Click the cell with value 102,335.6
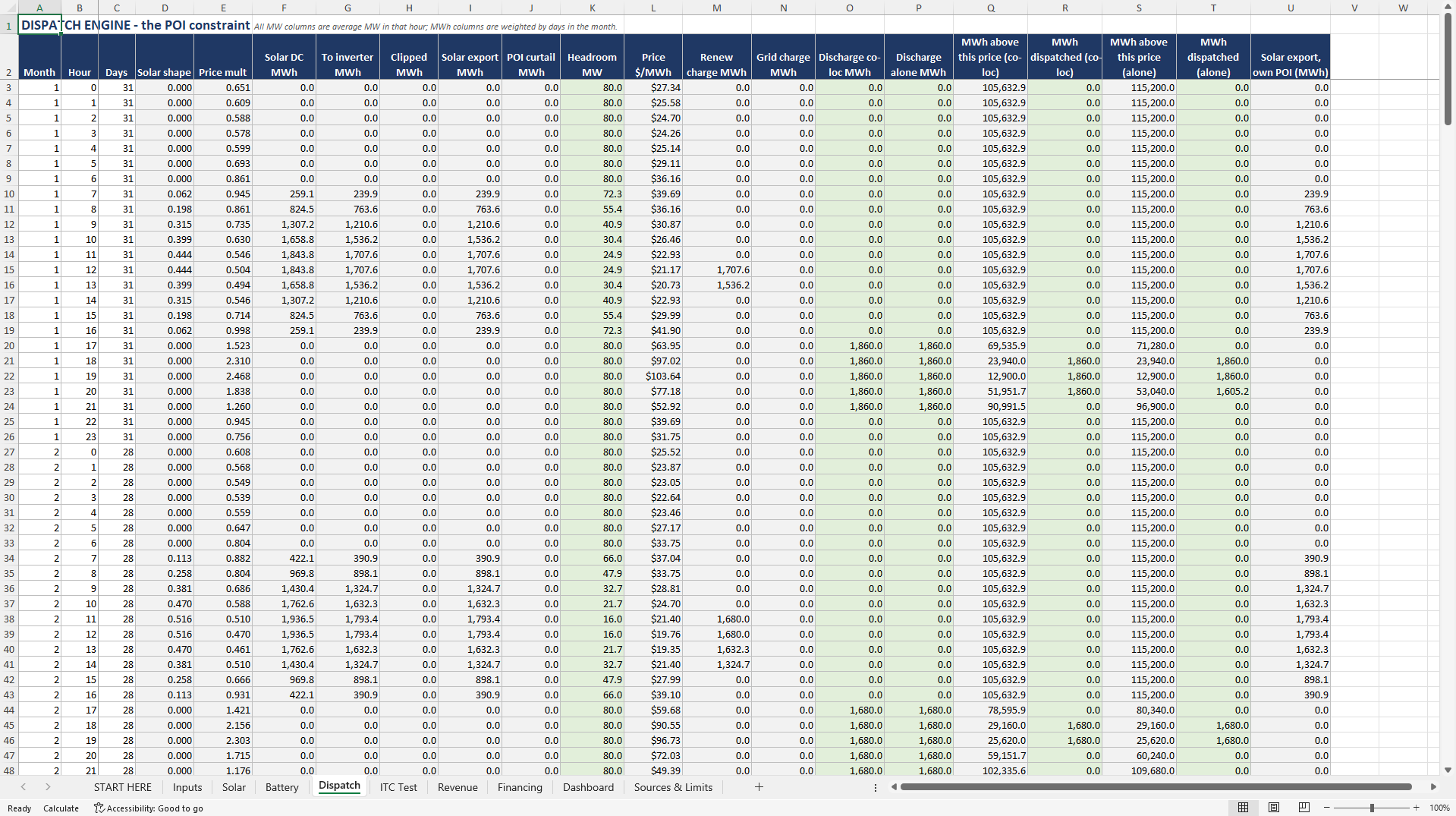 (990, 770)
